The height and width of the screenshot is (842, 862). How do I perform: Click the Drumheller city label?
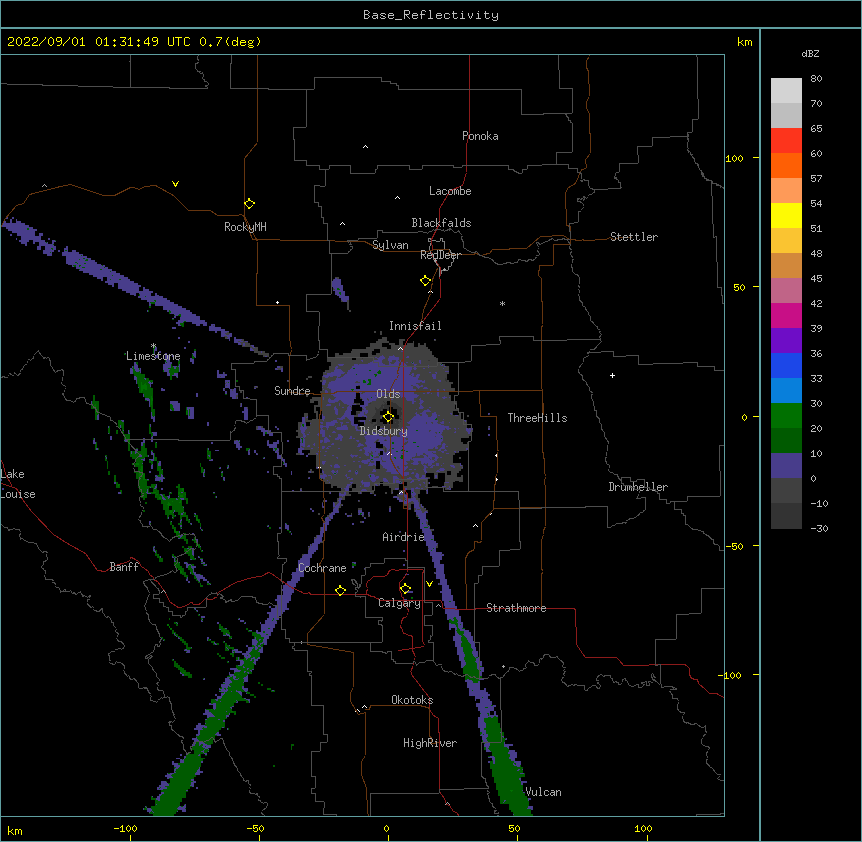[638, 487]
